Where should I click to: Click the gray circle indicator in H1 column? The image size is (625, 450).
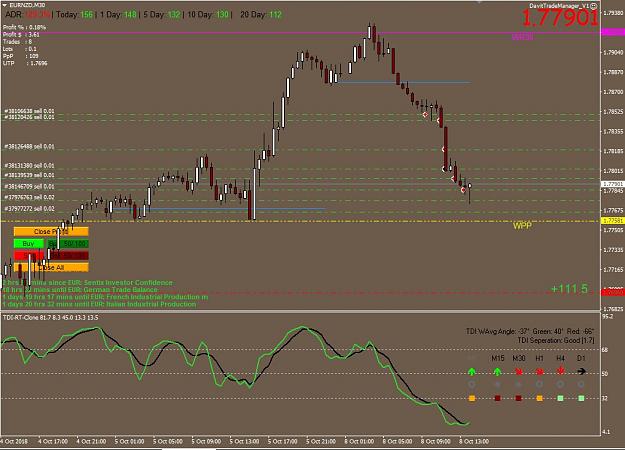click(x=540, y=385)
